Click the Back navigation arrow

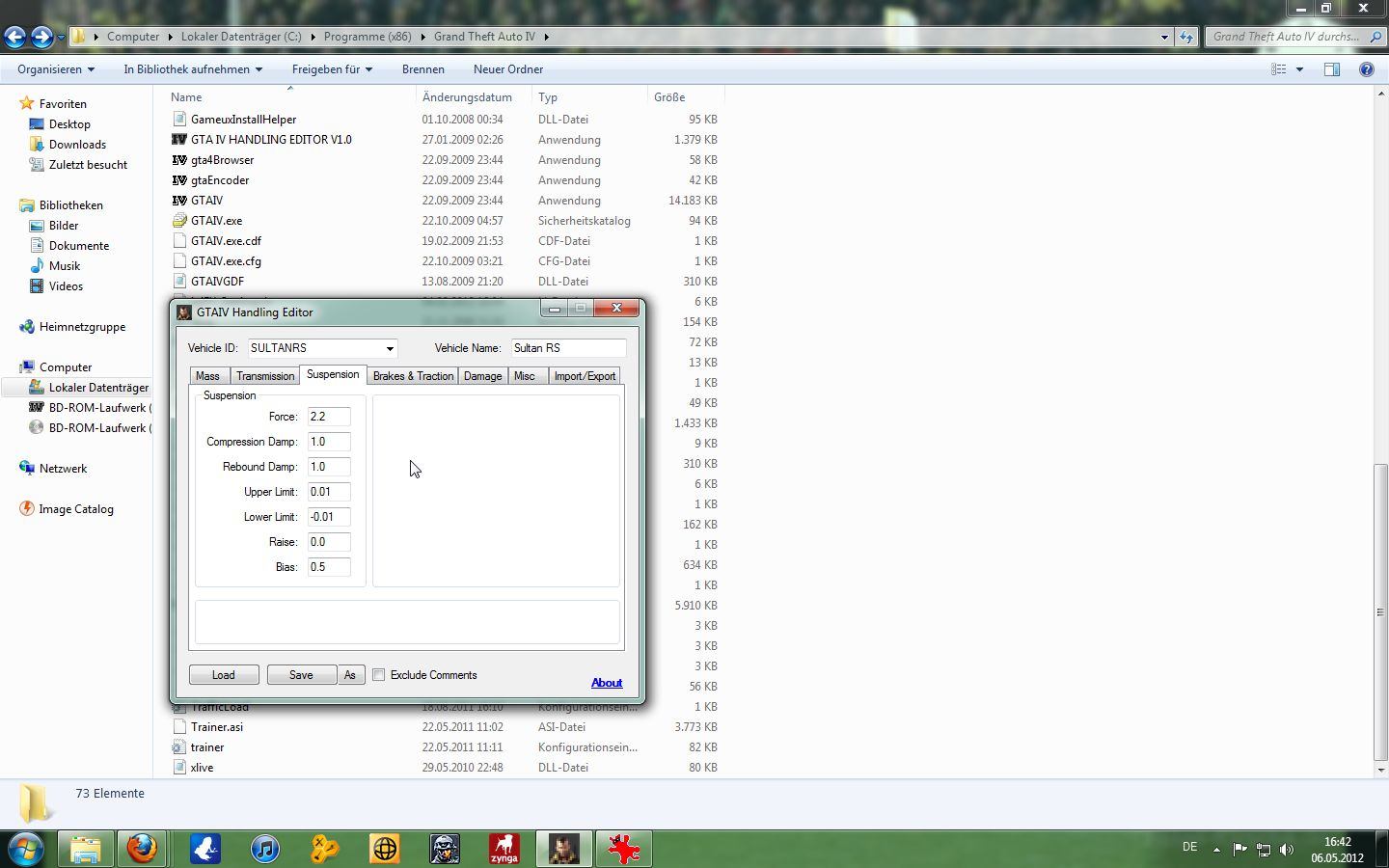coord(14,37)
